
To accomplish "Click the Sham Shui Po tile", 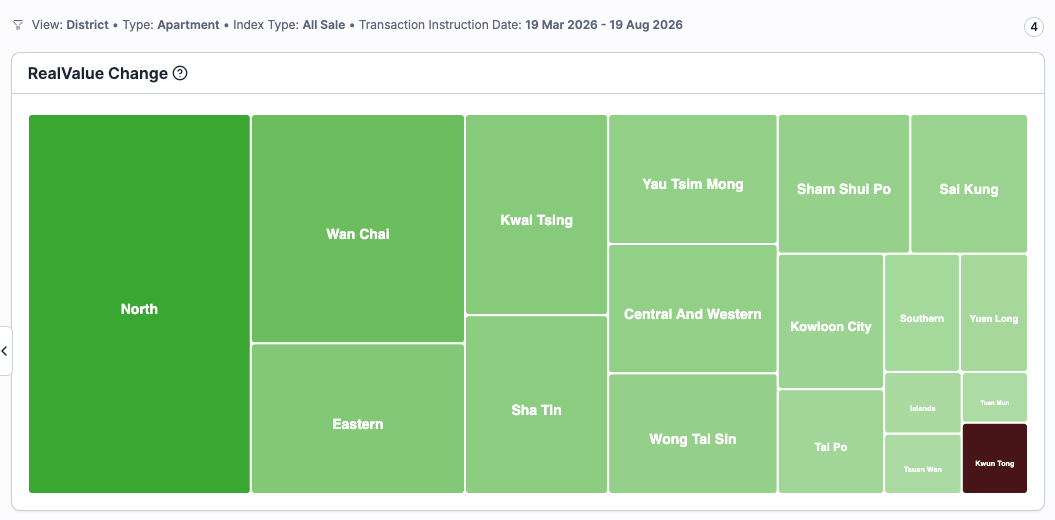I will click(x=844, y=184).
